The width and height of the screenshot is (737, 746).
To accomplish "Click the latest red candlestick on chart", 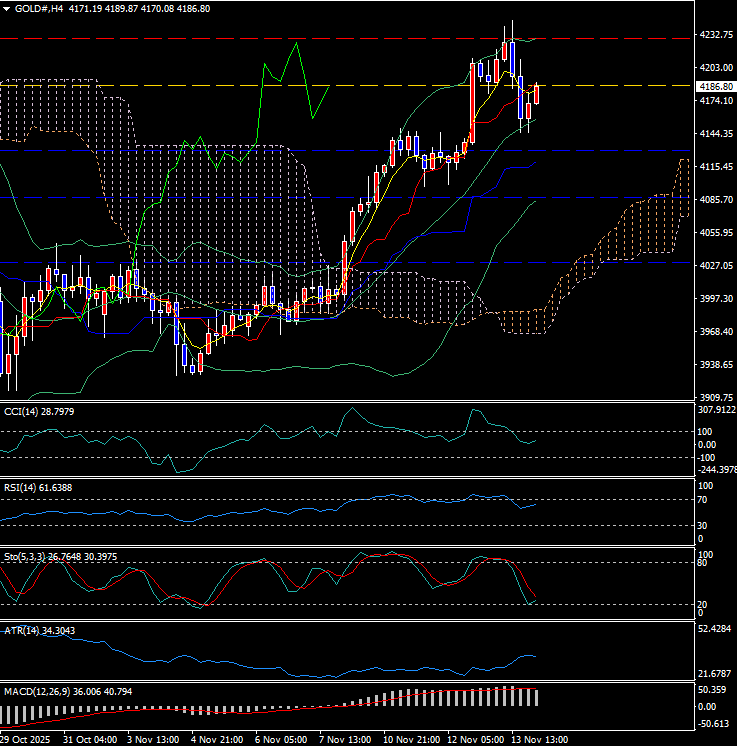I will click(537, 94).
